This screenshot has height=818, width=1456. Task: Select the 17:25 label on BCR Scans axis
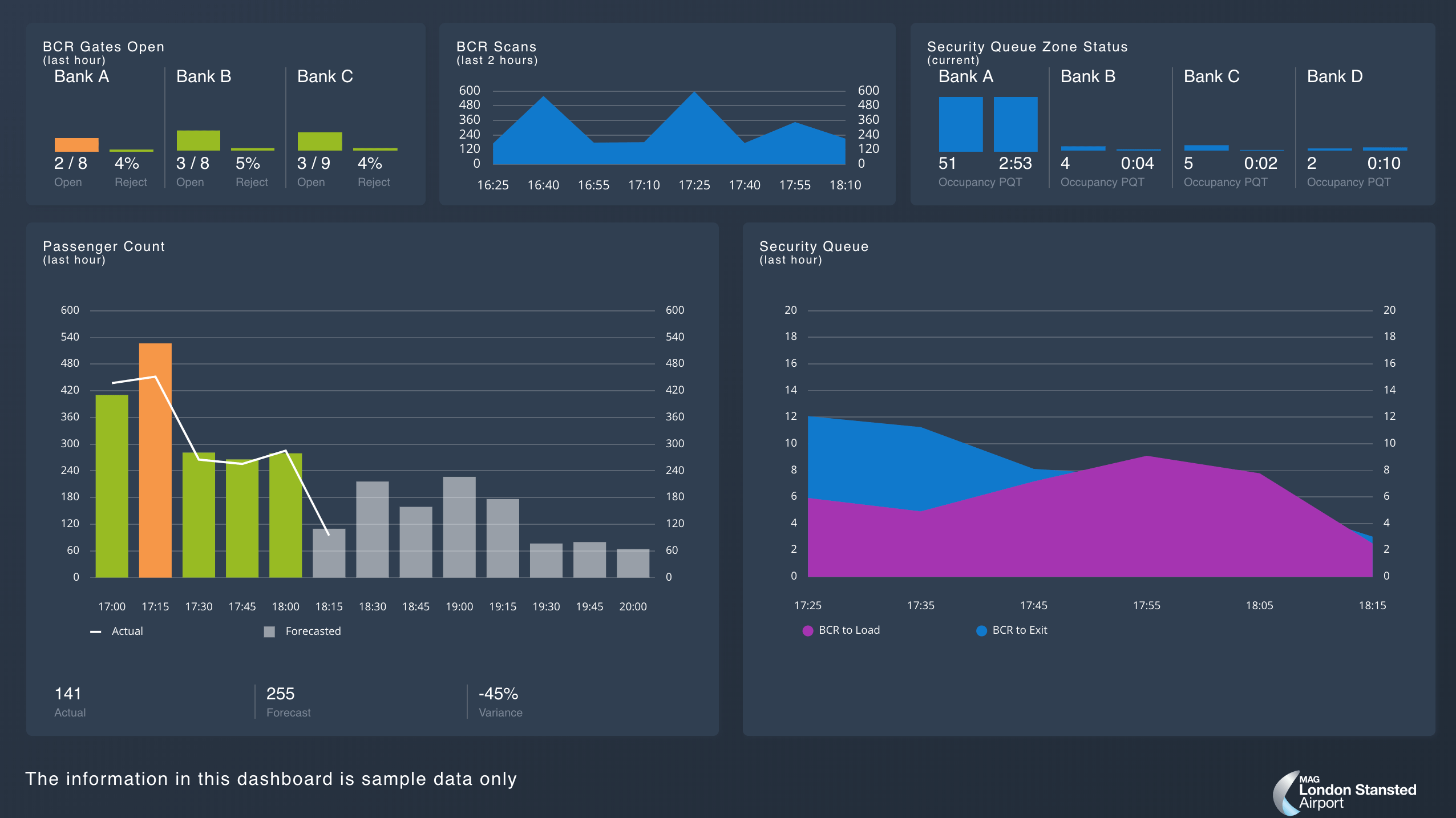click(694, 185)
